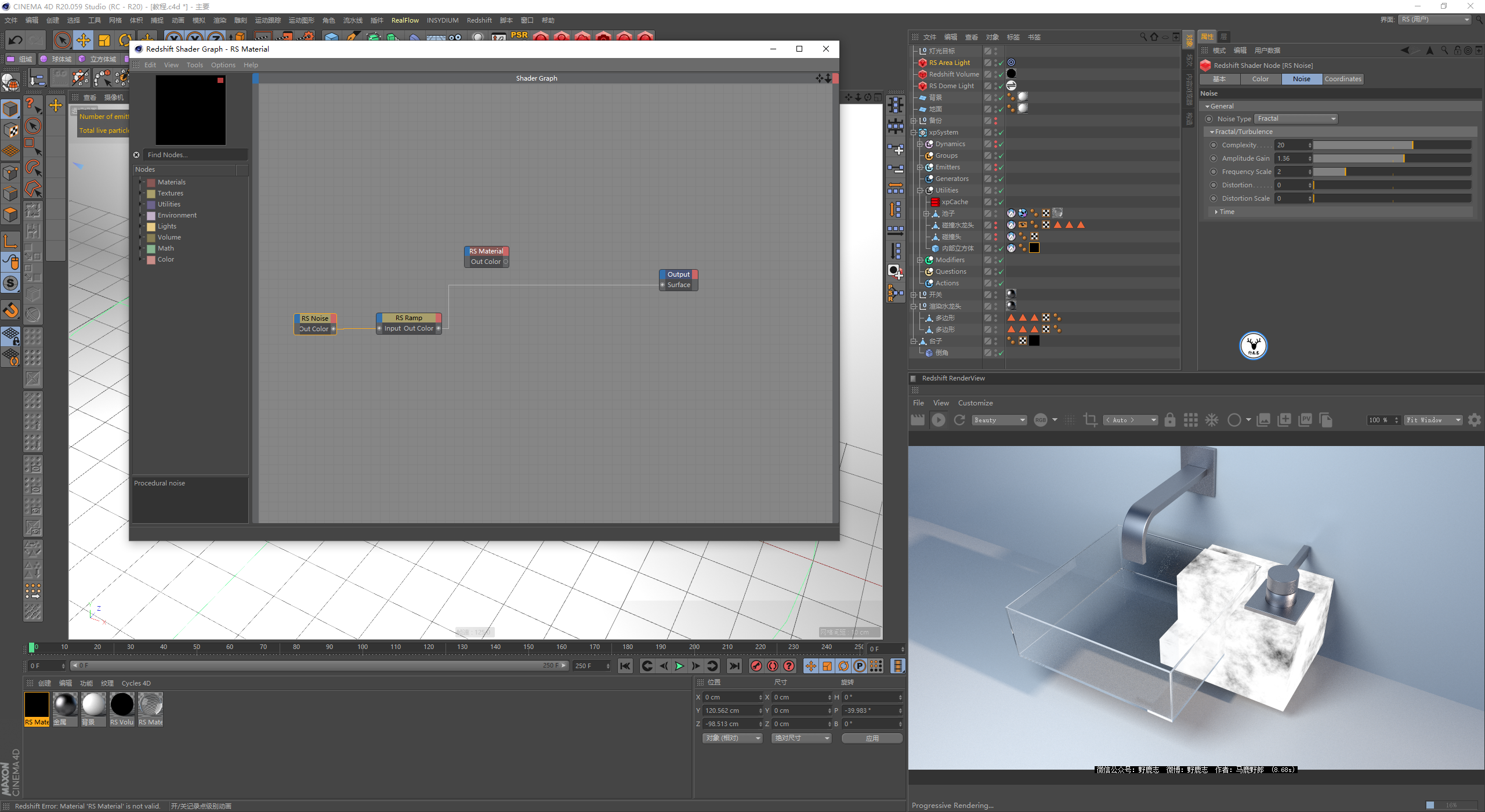Click the undo arrow icon in main toolbar

[x=16, y=40]
